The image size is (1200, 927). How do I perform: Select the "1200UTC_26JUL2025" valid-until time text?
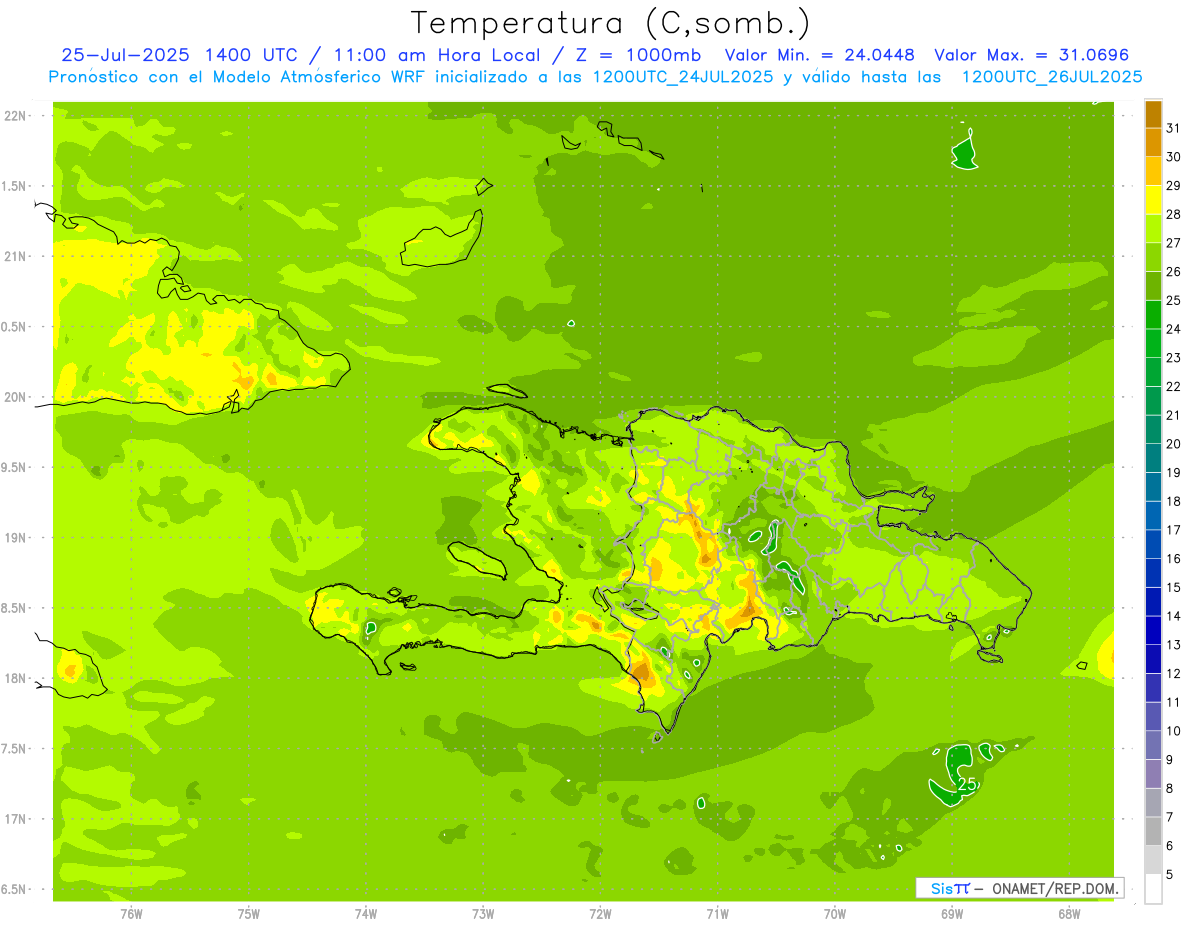click(x=1052, y=77)
